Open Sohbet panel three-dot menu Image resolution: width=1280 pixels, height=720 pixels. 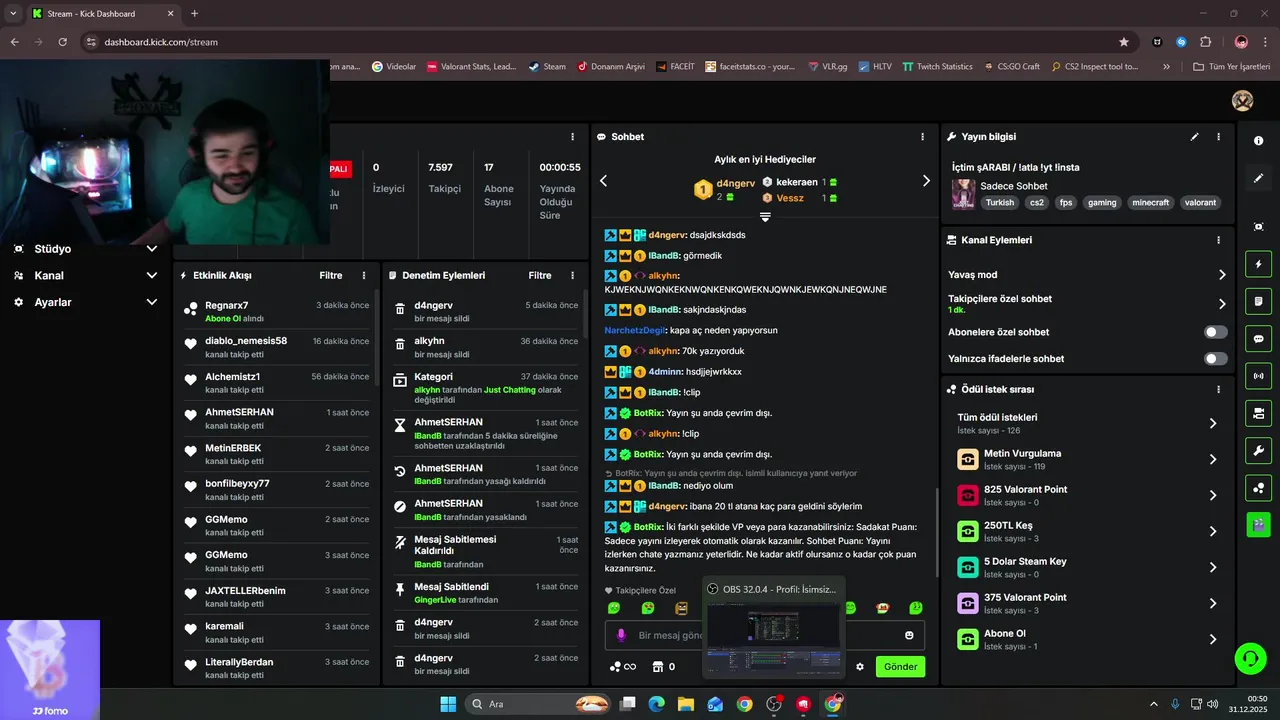[922, 137]
